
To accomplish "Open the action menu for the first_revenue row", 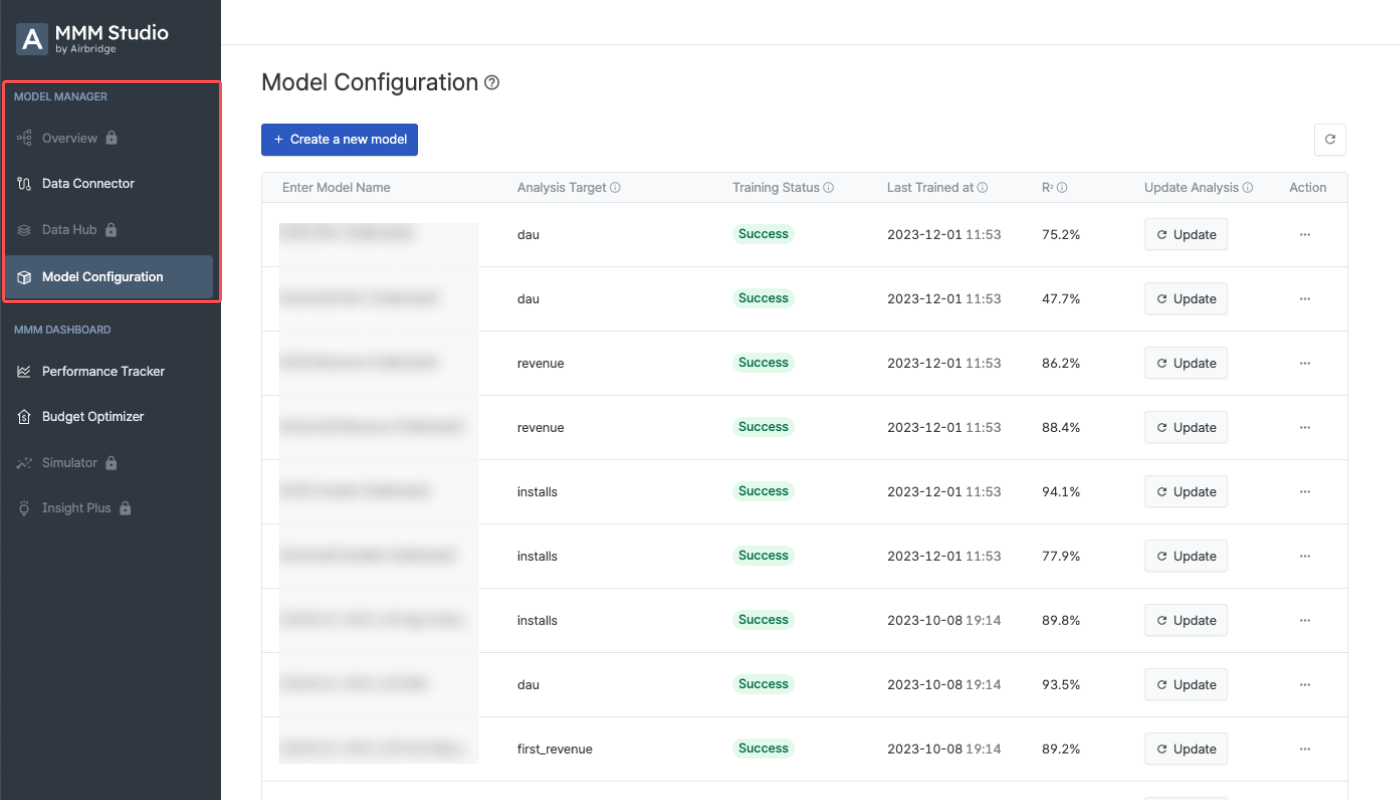I will pyautogui.click(x=1305, y=749).
